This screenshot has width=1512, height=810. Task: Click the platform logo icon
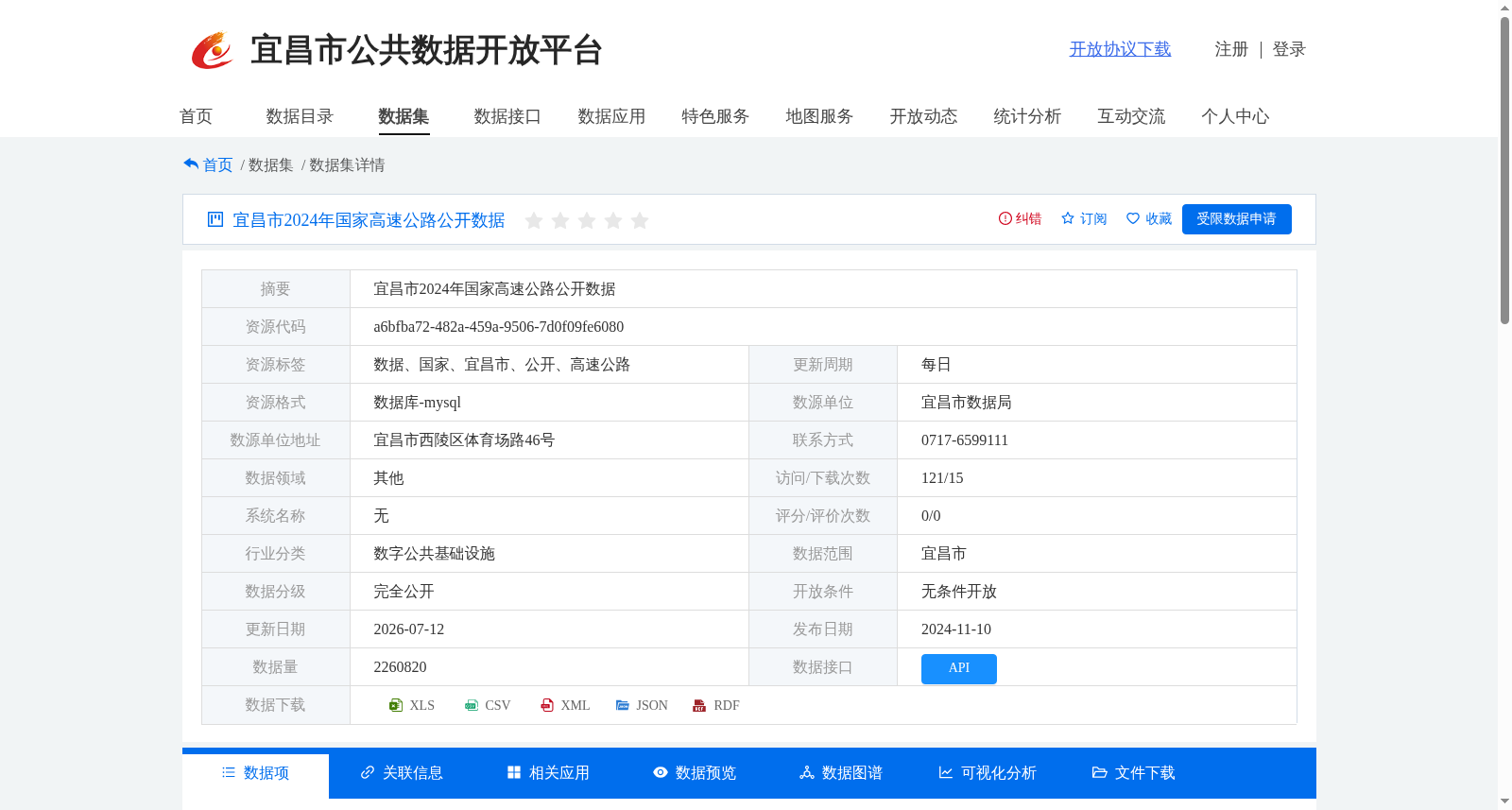[x=212, y=50]
